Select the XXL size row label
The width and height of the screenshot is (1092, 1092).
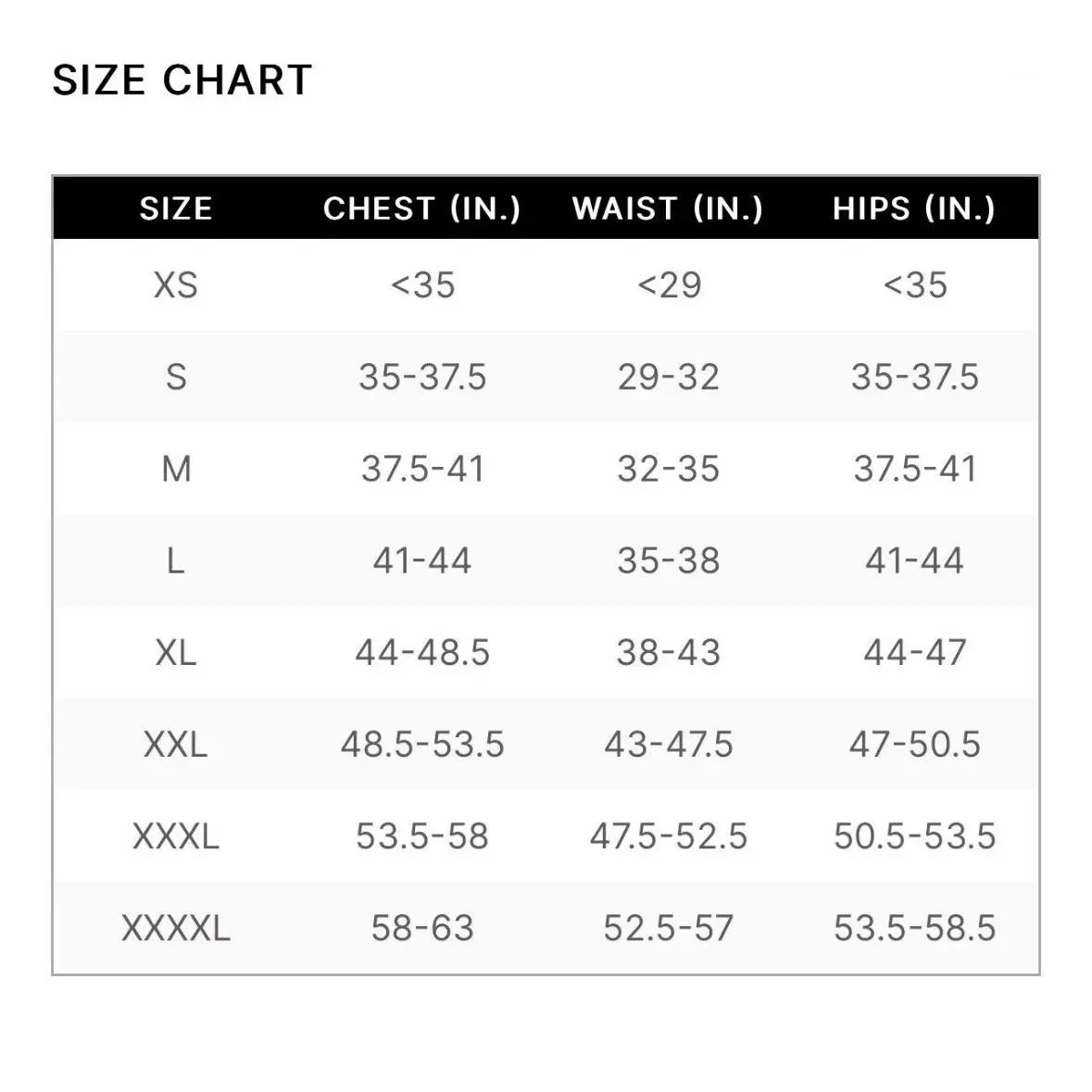click(176, 744)
